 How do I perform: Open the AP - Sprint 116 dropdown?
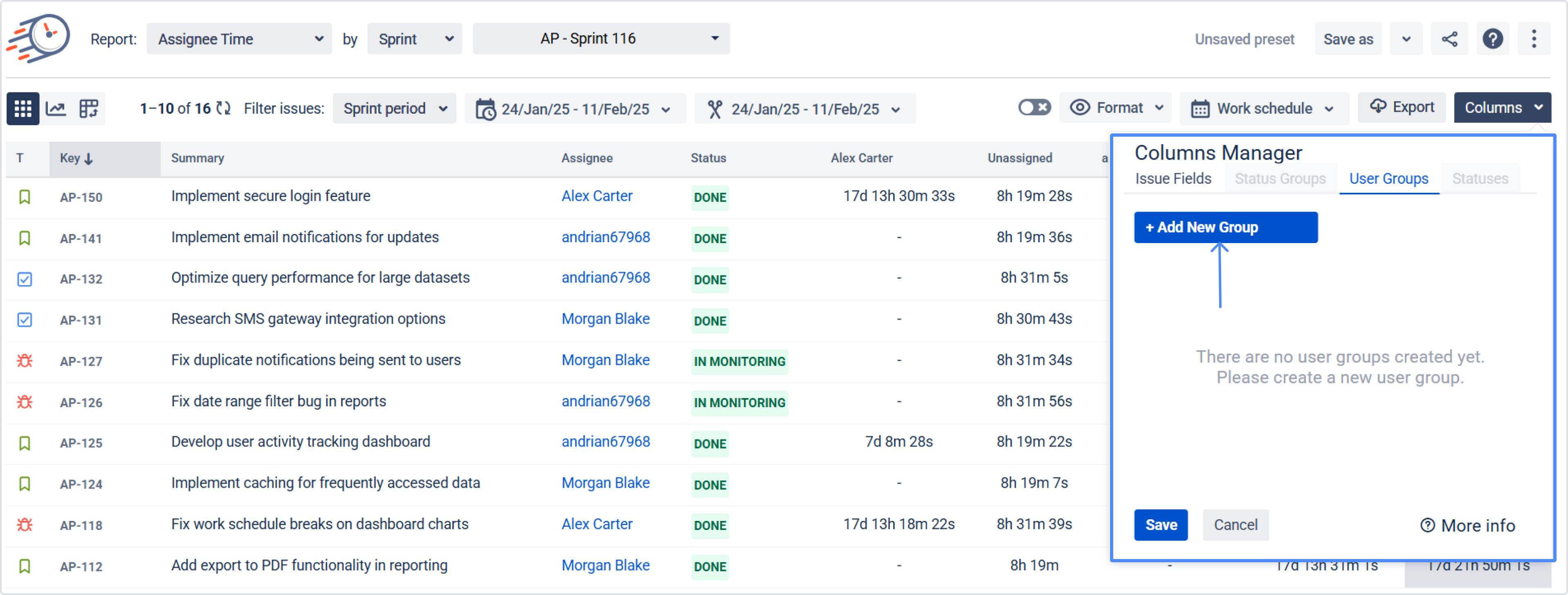(x=601, y=39)
